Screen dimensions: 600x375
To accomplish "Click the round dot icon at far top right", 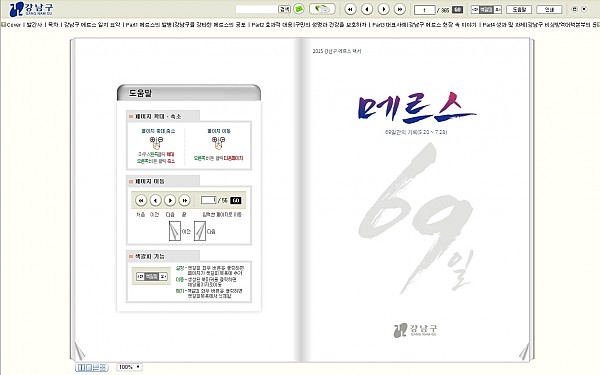I will (x=584, y=9).
